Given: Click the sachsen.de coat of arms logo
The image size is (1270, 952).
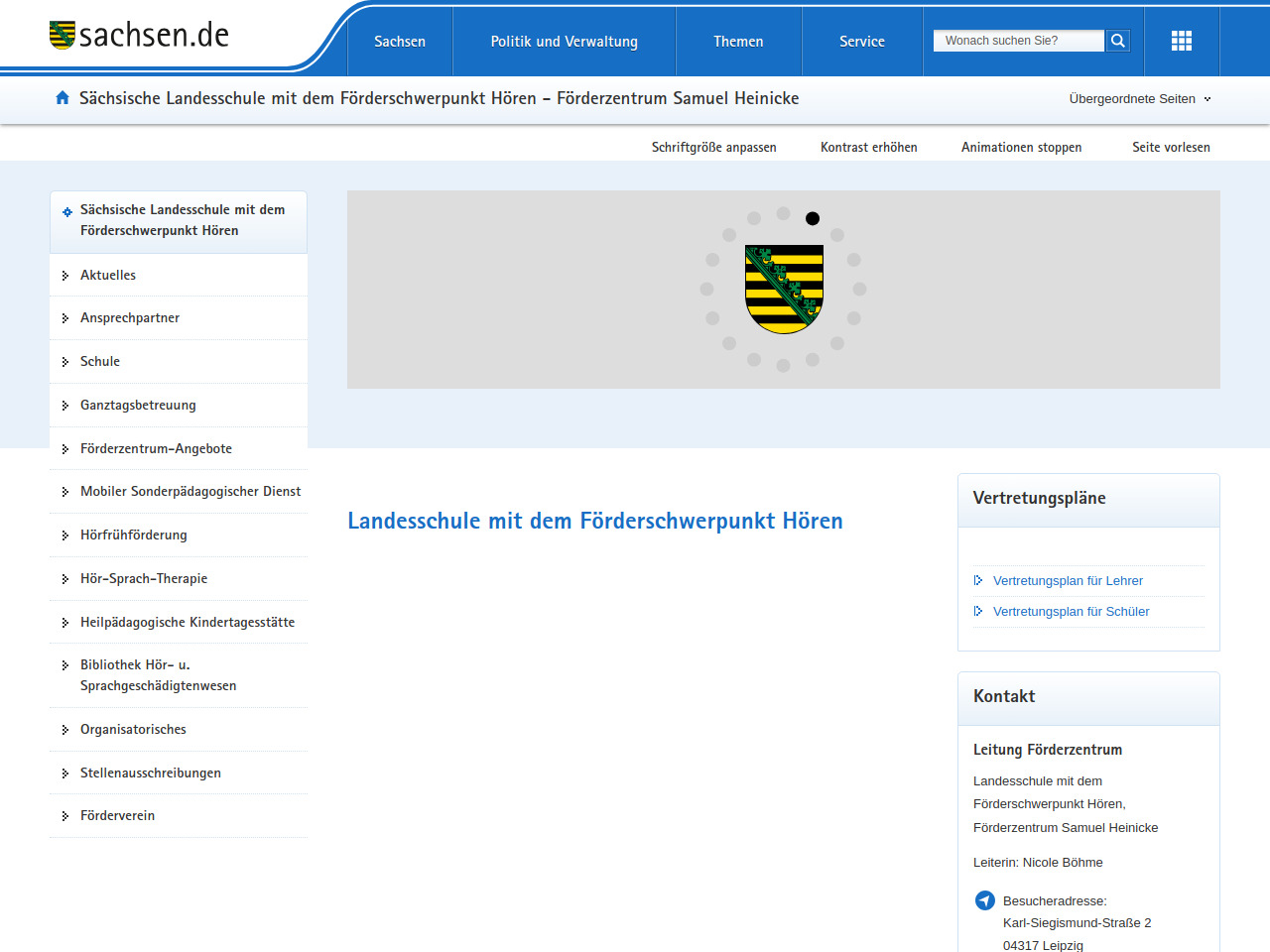Looking at the screenshot, I should coord(63,36).
